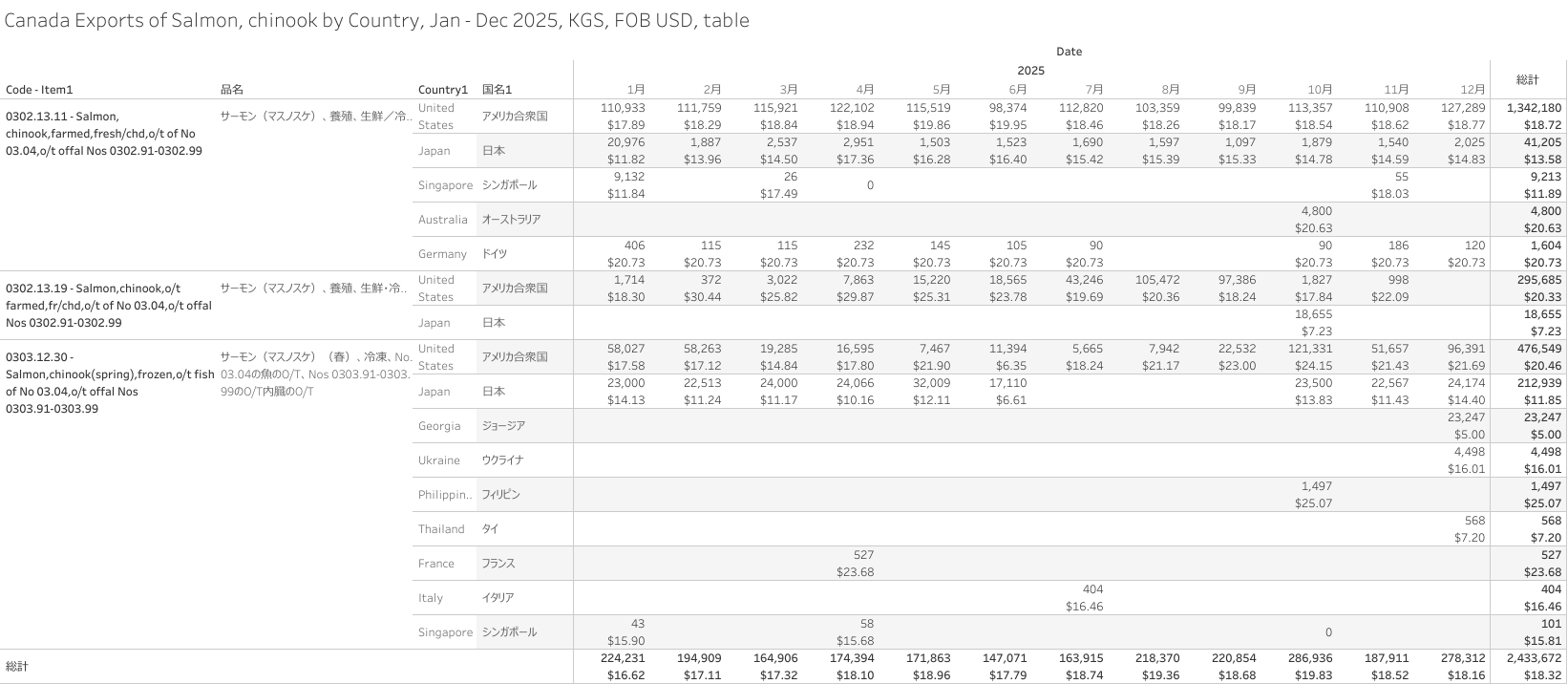This screenshot has width=1568, height=684.
Task: Click the '6月' month column header
Action: pyautogui.click(x=1018, y=90)
